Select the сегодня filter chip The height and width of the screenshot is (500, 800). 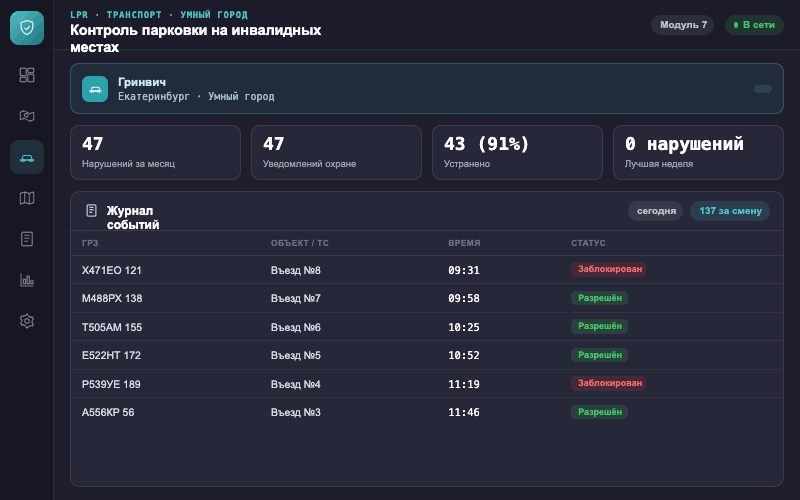pos(656,211)
